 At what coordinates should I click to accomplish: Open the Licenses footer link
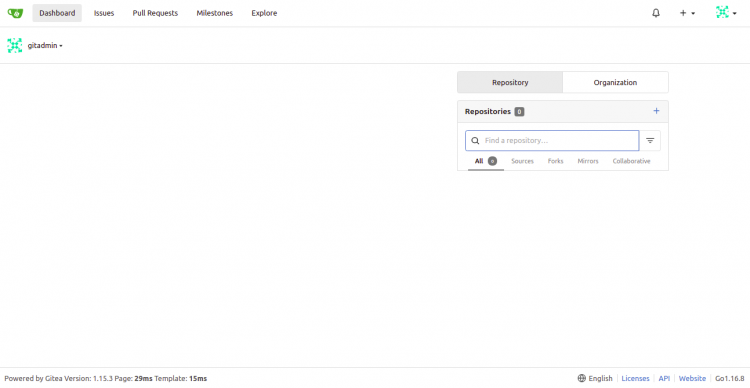coord(635,378)
